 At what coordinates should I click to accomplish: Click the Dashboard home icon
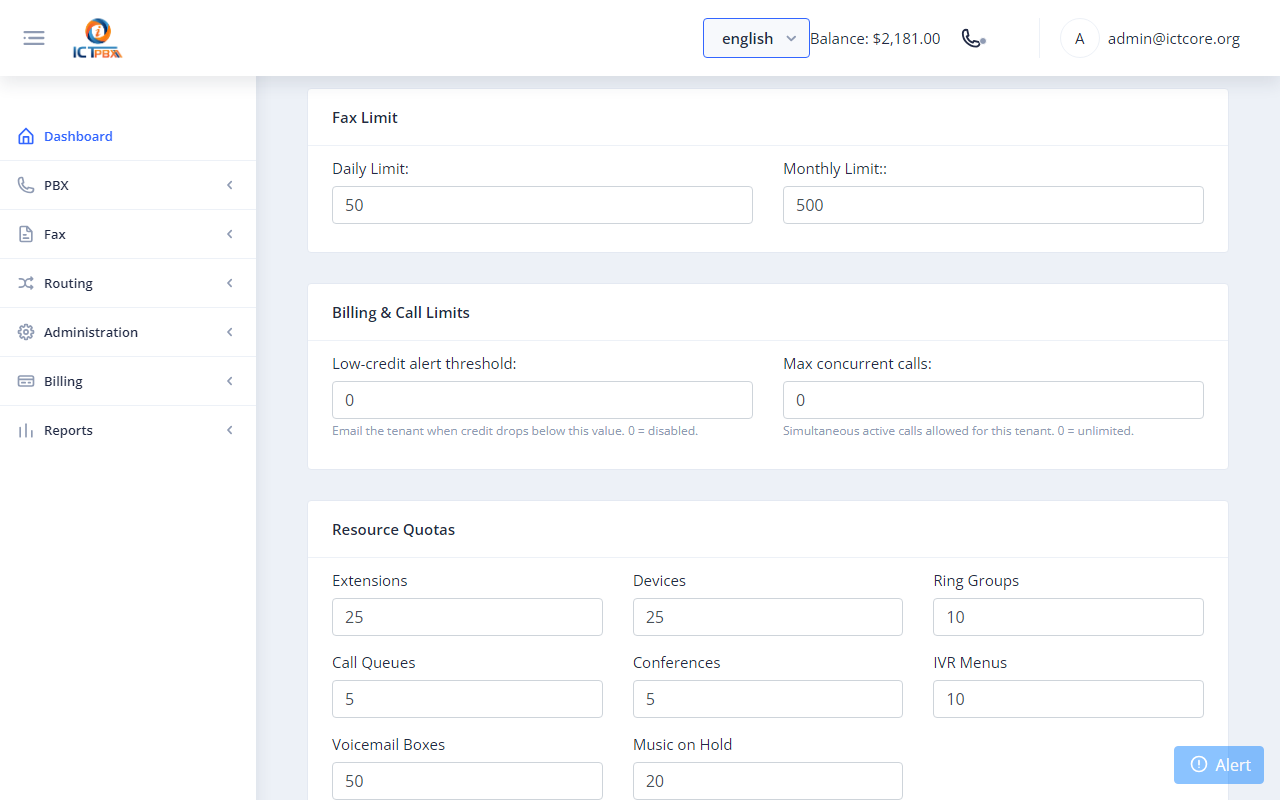(26, 136)
